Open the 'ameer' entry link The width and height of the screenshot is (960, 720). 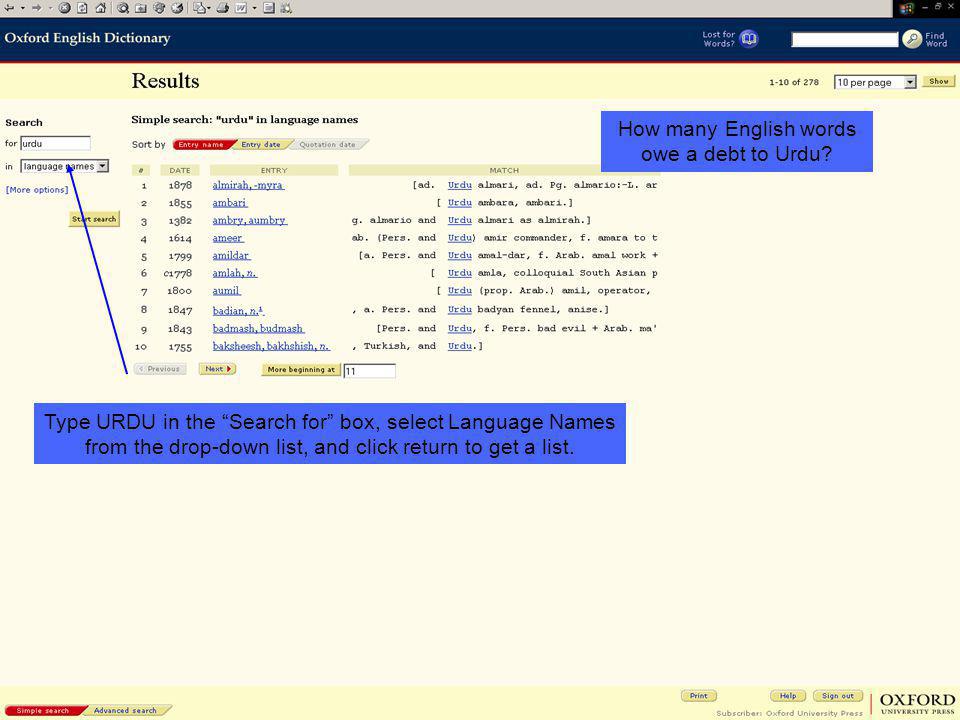228,238
